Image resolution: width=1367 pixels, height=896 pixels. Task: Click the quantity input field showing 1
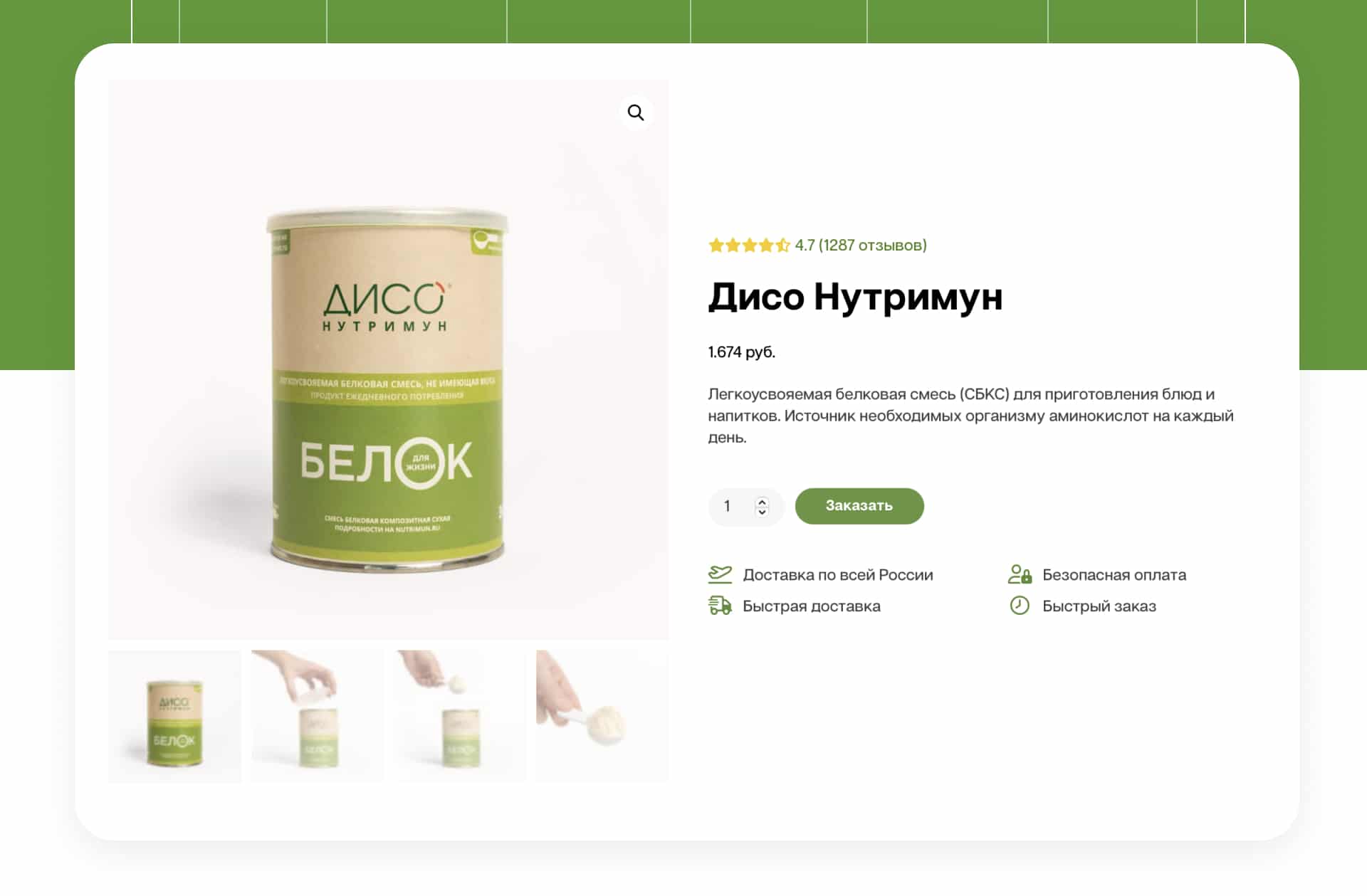(745, 506)
